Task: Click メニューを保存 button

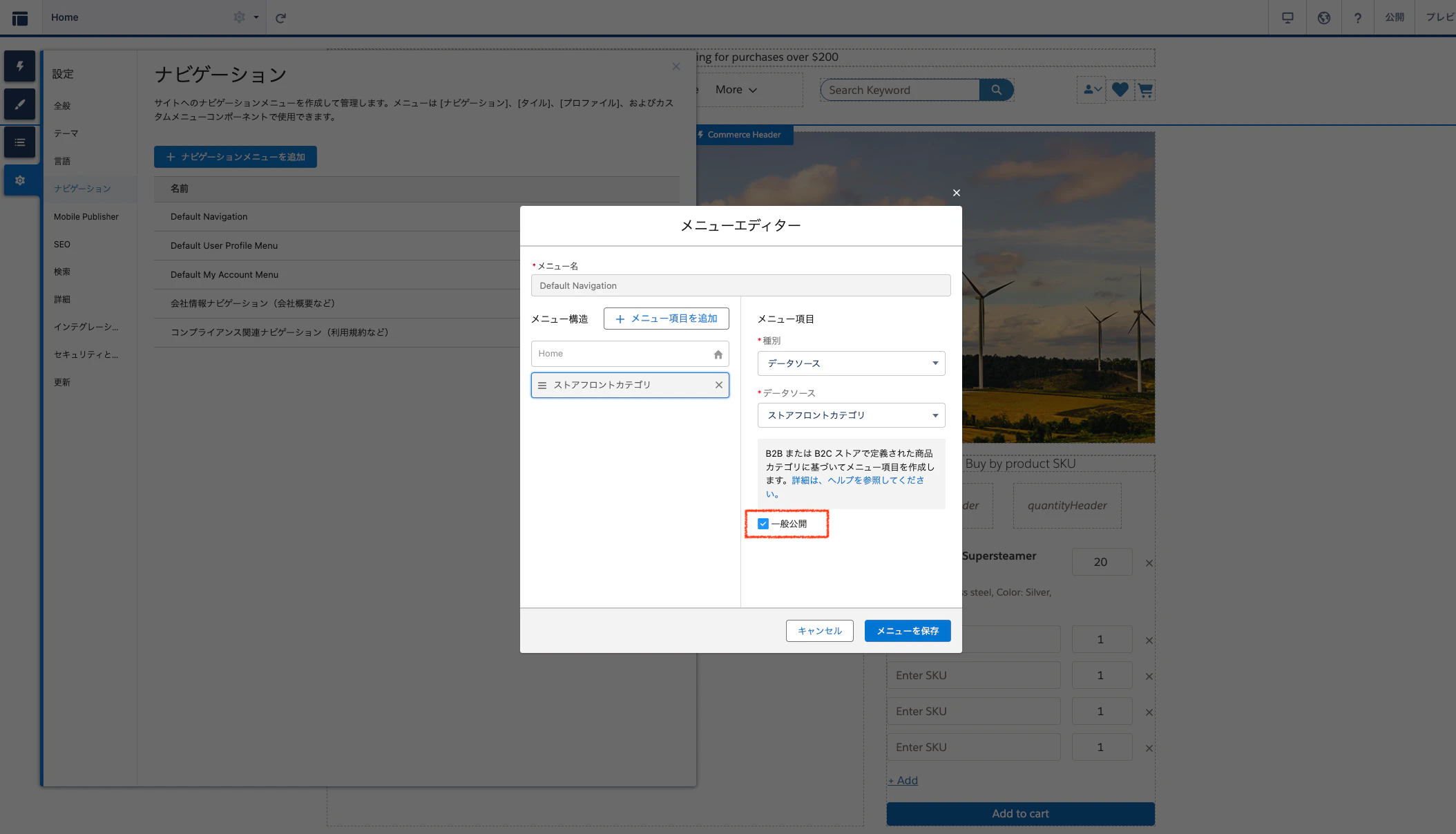Action: click(908, 631)
